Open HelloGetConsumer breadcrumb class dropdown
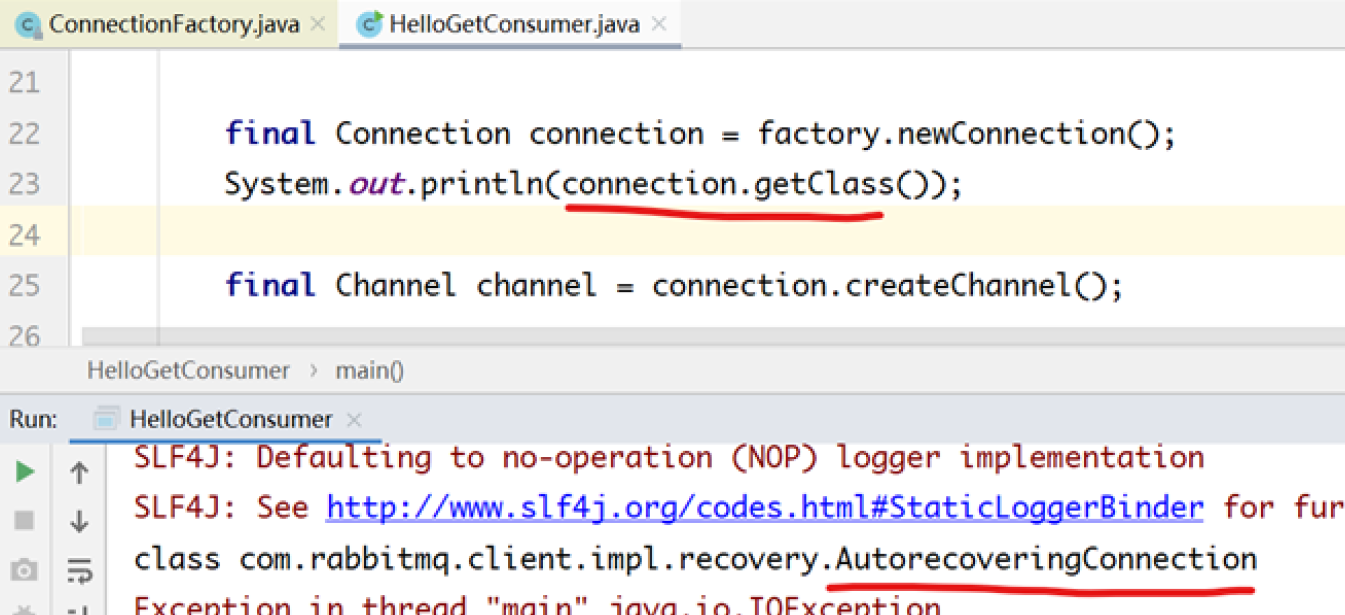Viewport: 1345px width, 615px height. click(188, 370)
